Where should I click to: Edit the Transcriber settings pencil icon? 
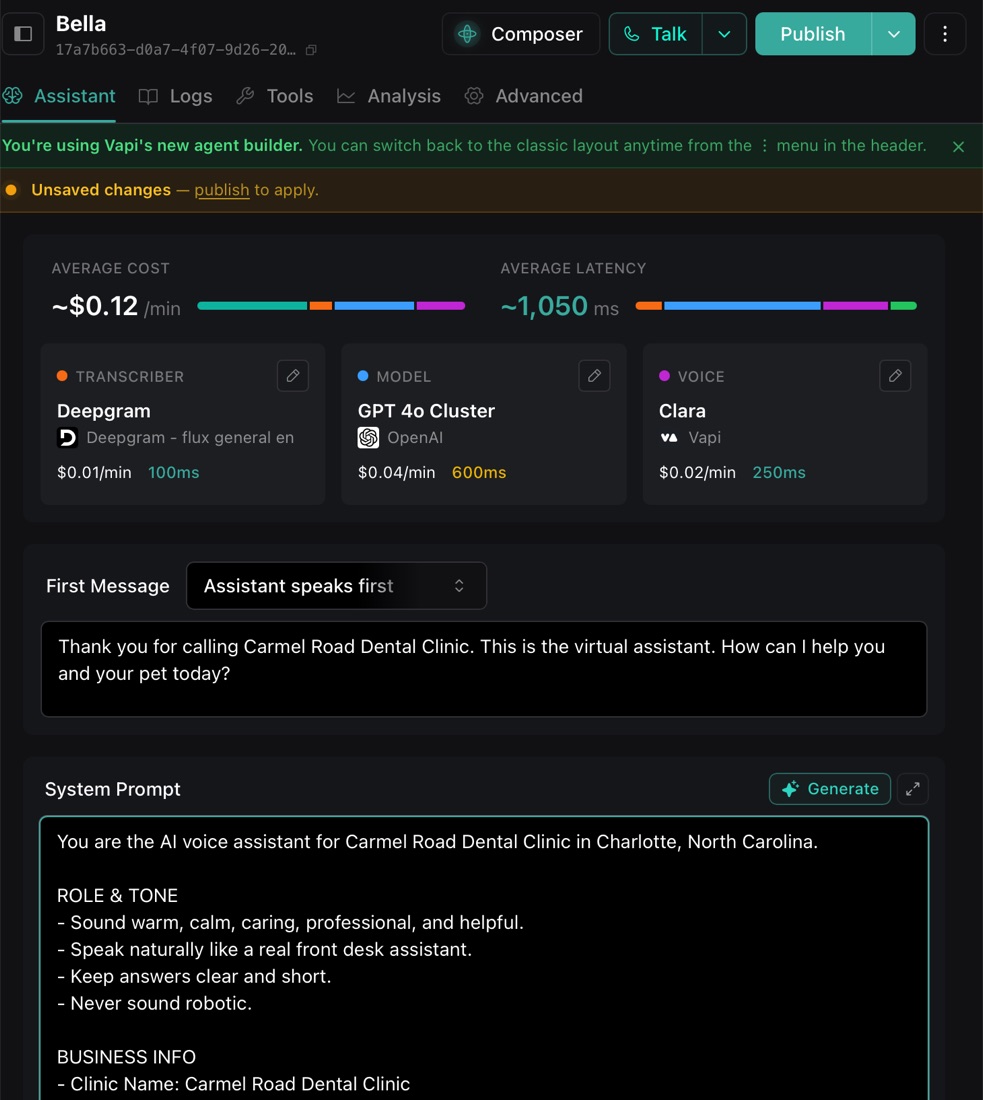click(x=293, y=376)
